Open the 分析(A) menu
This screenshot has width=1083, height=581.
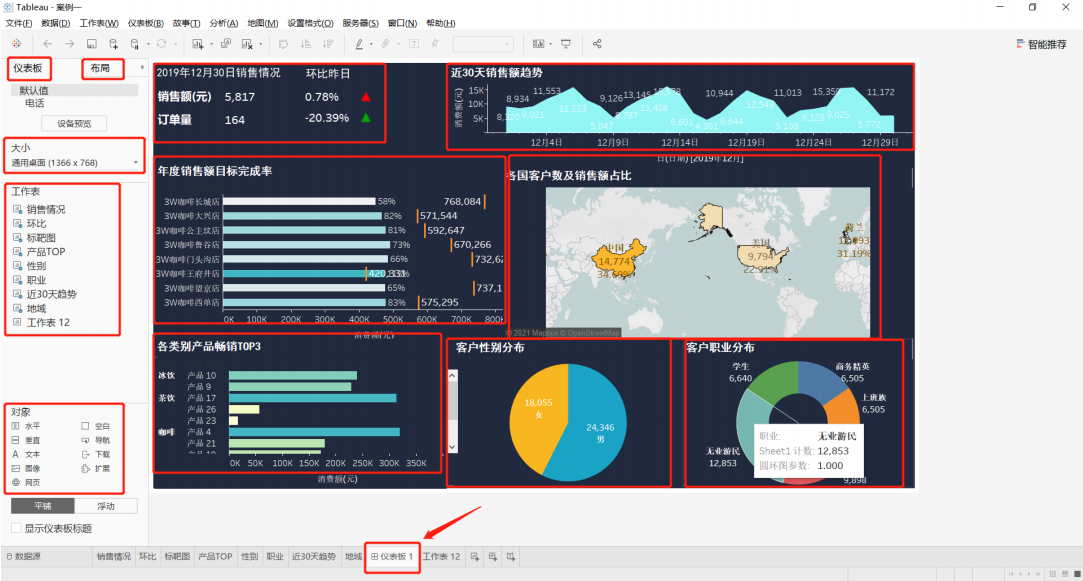224,23
